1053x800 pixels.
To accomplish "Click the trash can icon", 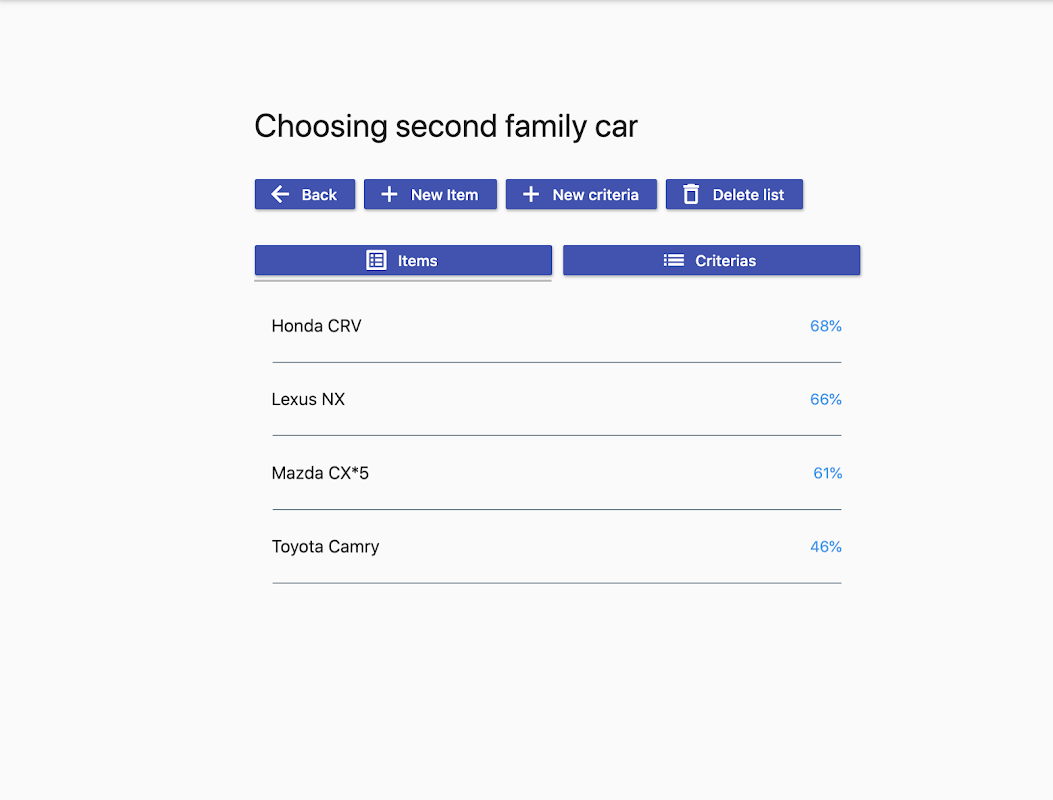I will (x=691, y=194).
